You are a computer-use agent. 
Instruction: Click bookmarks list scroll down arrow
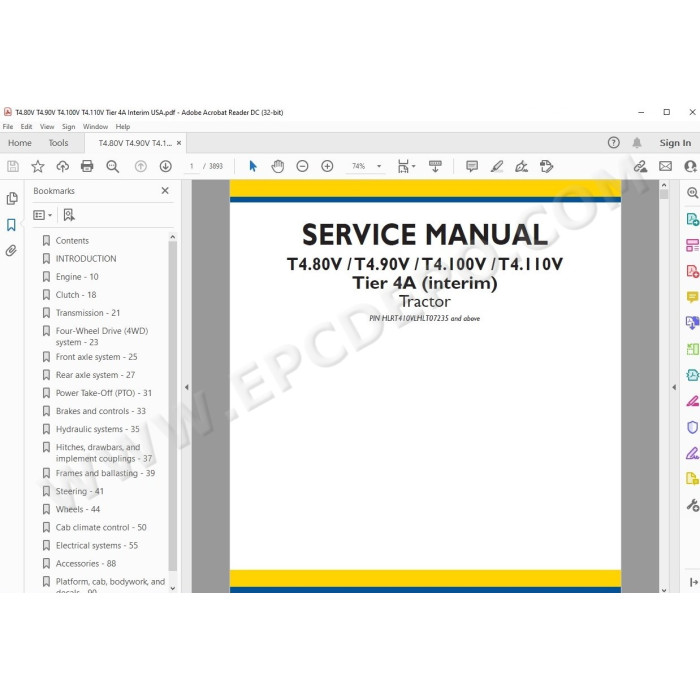tap(173, 588)
